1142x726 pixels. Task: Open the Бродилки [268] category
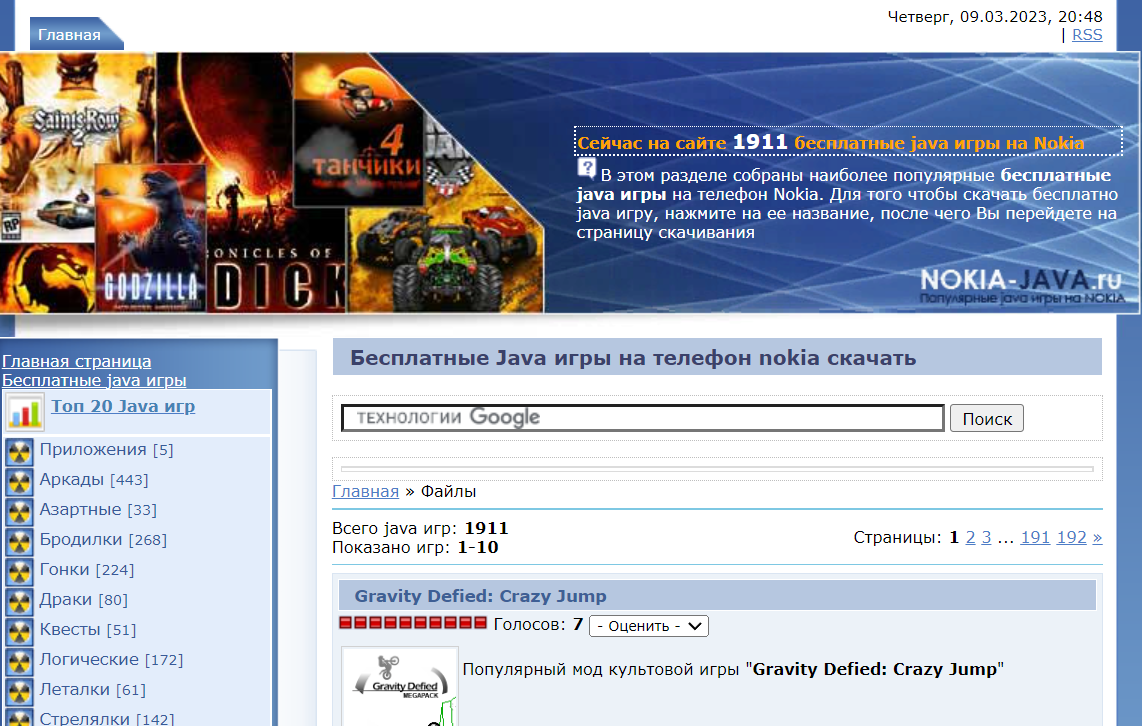[x=103, y=539]
